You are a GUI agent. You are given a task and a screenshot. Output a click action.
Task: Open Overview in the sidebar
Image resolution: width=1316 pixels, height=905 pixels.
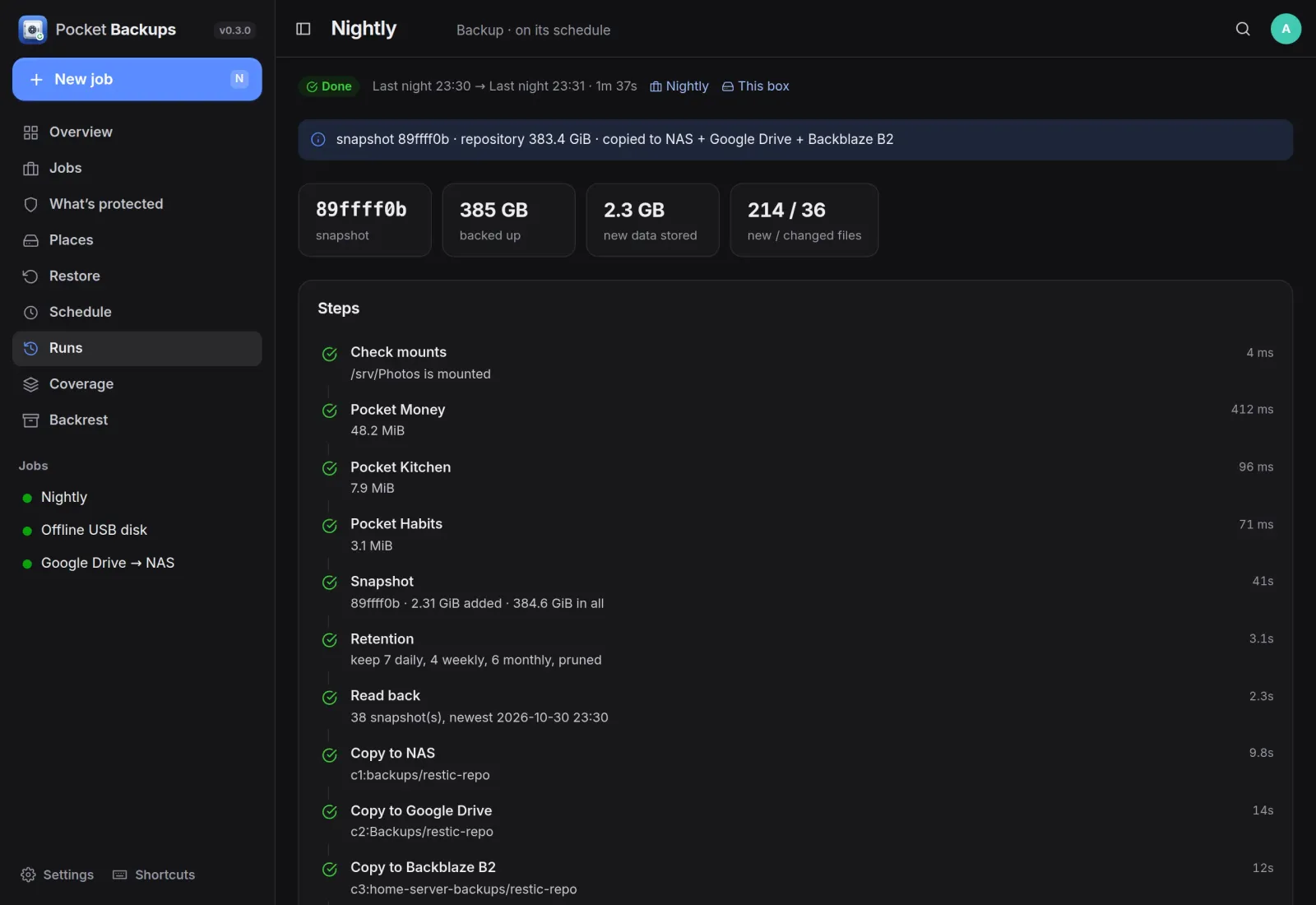pyautogui.click(x=137, y=132)
